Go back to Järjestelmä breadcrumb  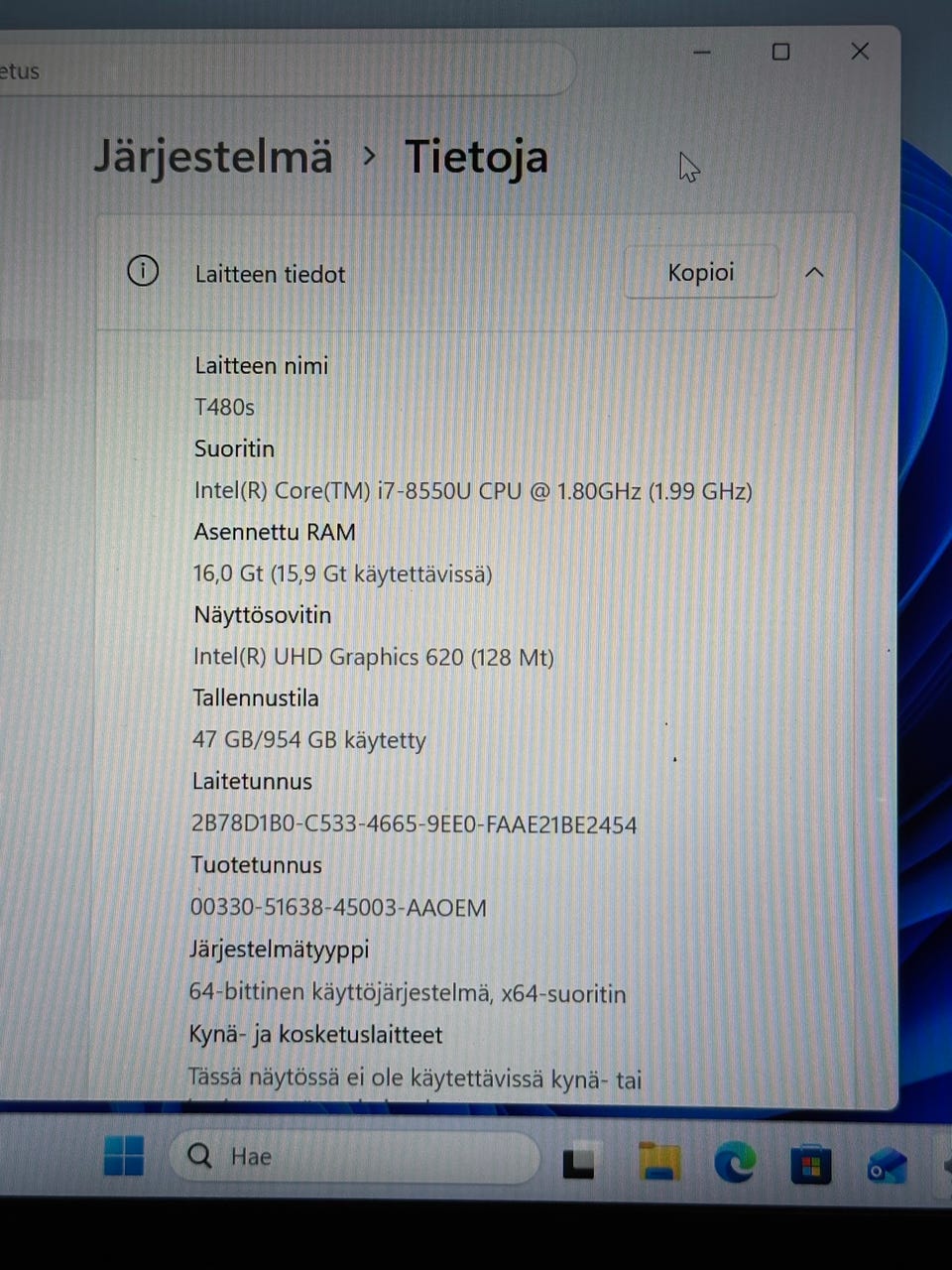click(x=213, y=158)
